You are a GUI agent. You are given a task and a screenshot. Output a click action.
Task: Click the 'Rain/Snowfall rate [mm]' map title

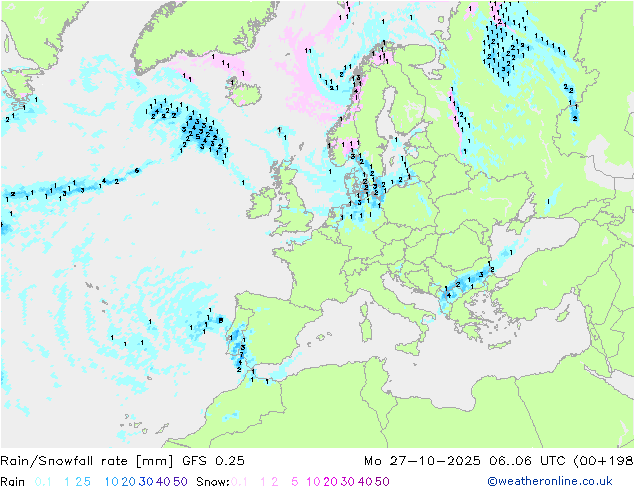tap(87, 461)
